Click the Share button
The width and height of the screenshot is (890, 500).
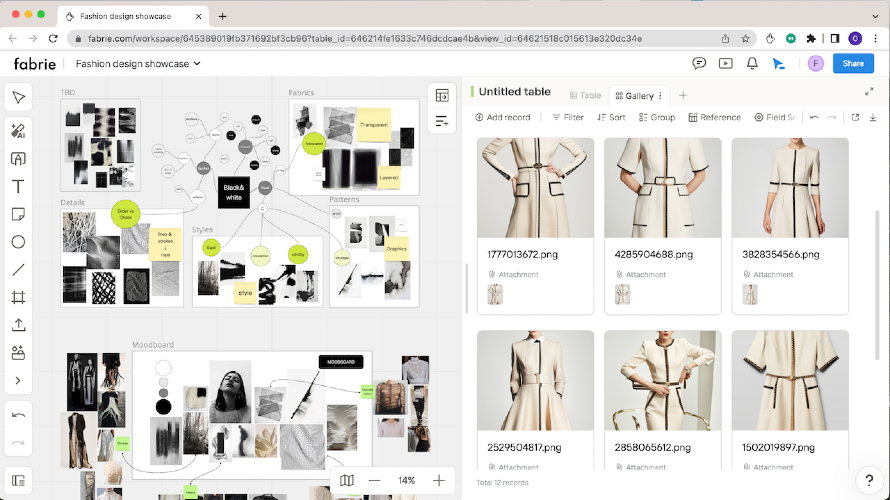tap(853, 64)
